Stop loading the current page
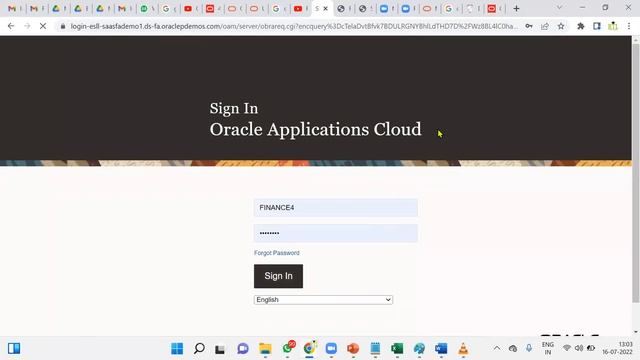640x360 pixels. (43, 26)
